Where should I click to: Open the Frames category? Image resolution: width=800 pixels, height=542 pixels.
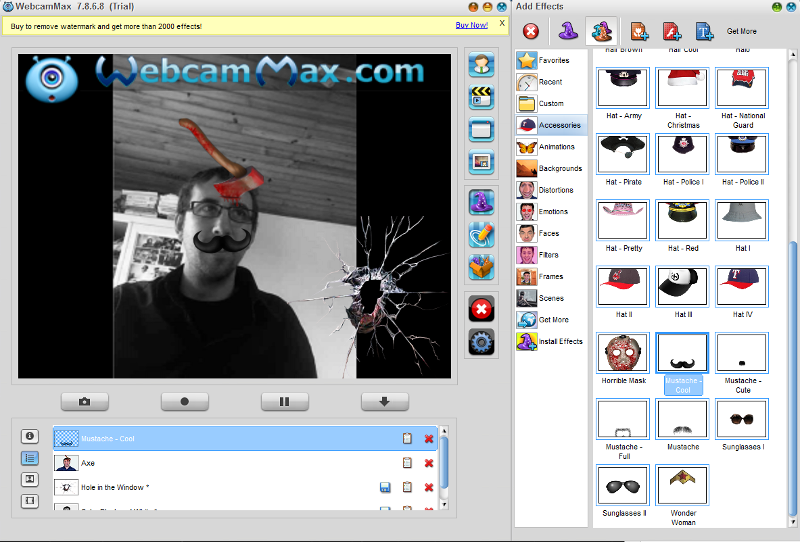[x=551, y=276]
